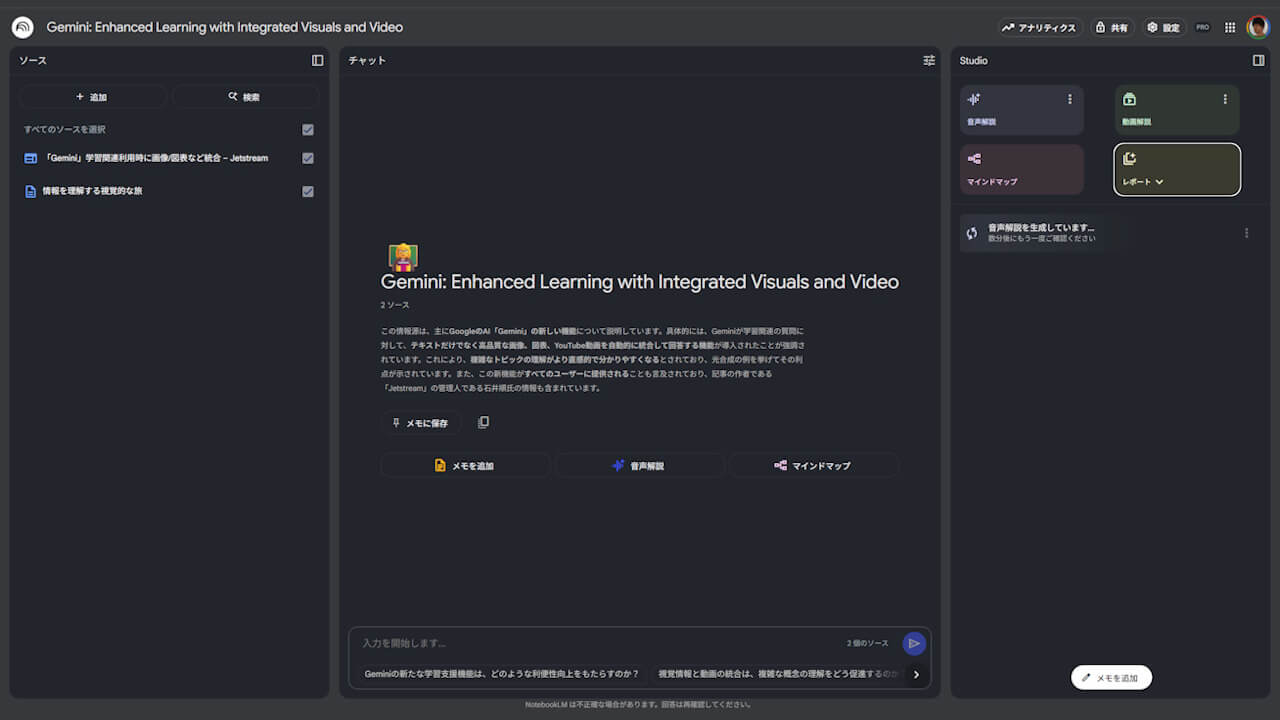Click the PRO badge
Image resolution: width=1280 pixels, height=720 pixels.
coord(1203,28)
